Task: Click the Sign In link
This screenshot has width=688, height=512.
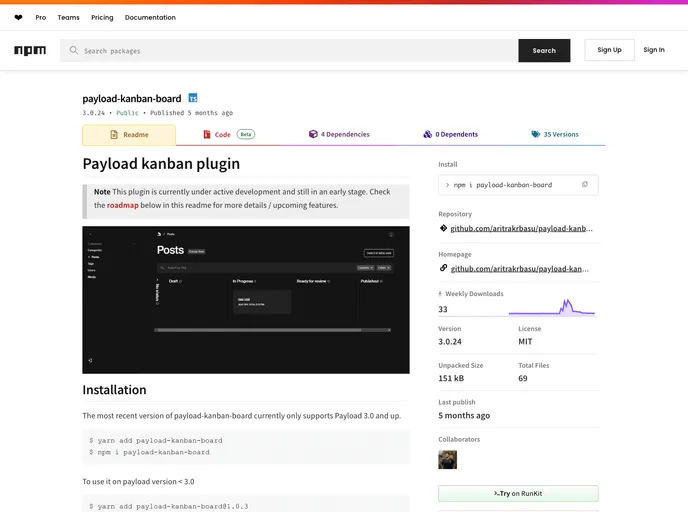Action: pyautogui.click(x=654, y=50)
